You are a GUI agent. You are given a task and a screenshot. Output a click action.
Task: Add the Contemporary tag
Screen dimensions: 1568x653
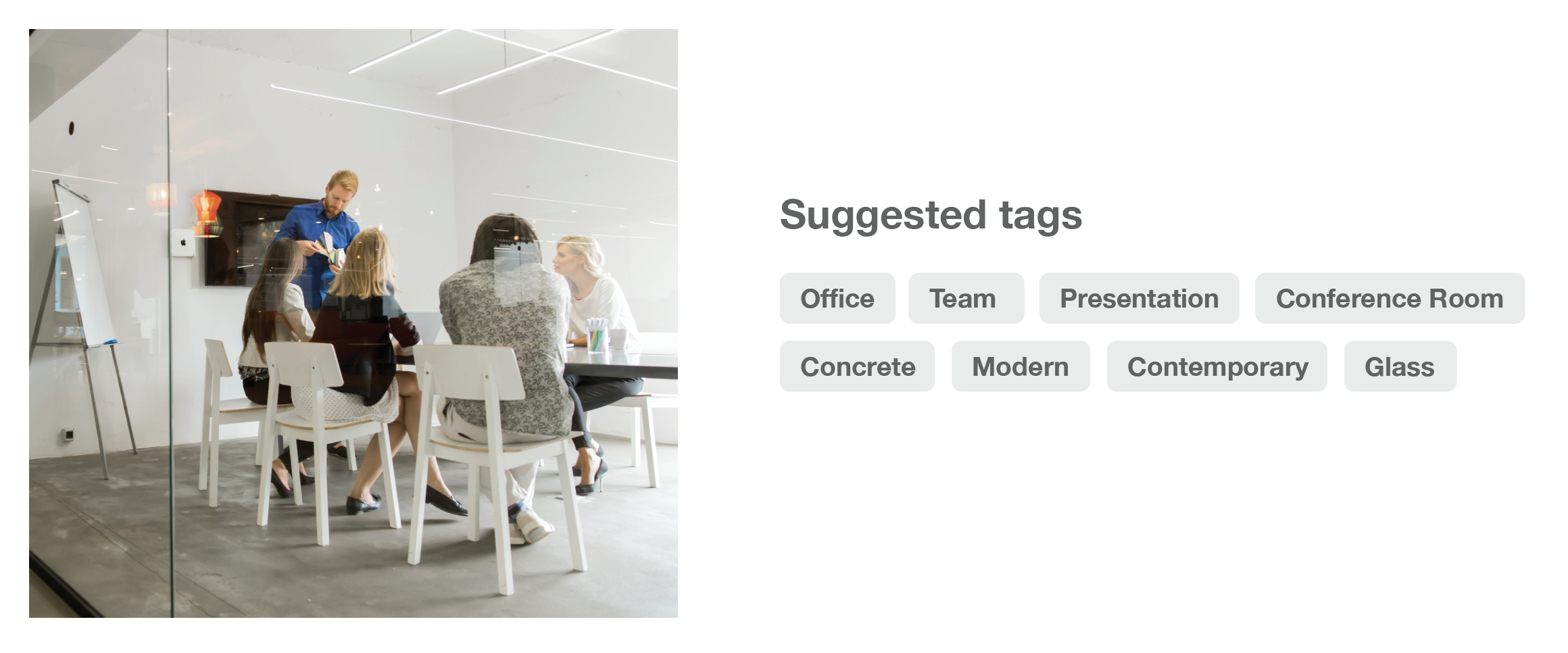(x=1217, y=366)
